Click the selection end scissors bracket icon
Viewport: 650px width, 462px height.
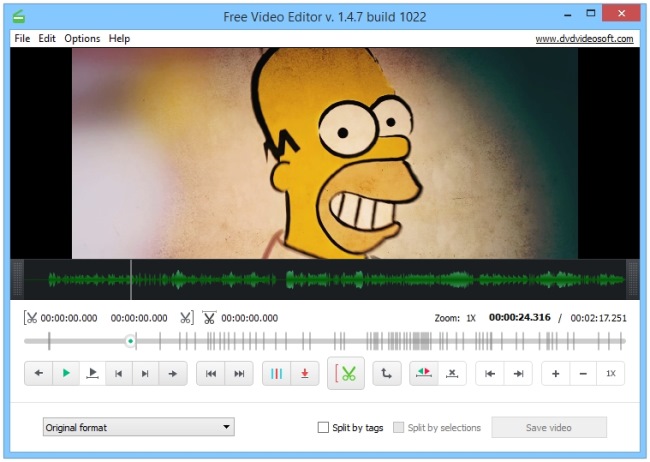187,318
